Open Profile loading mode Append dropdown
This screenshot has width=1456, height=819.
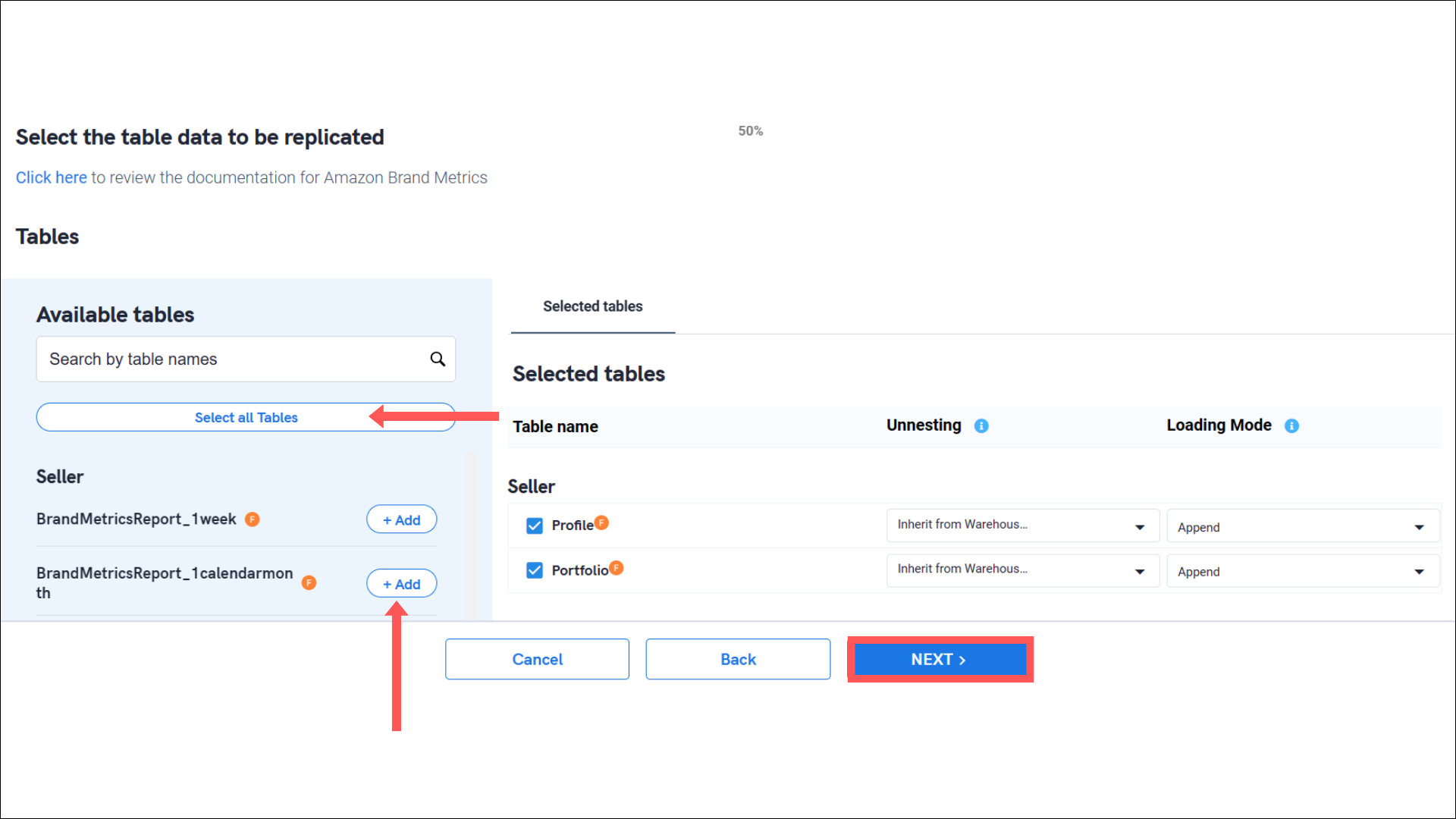(x=1302, y=527)
